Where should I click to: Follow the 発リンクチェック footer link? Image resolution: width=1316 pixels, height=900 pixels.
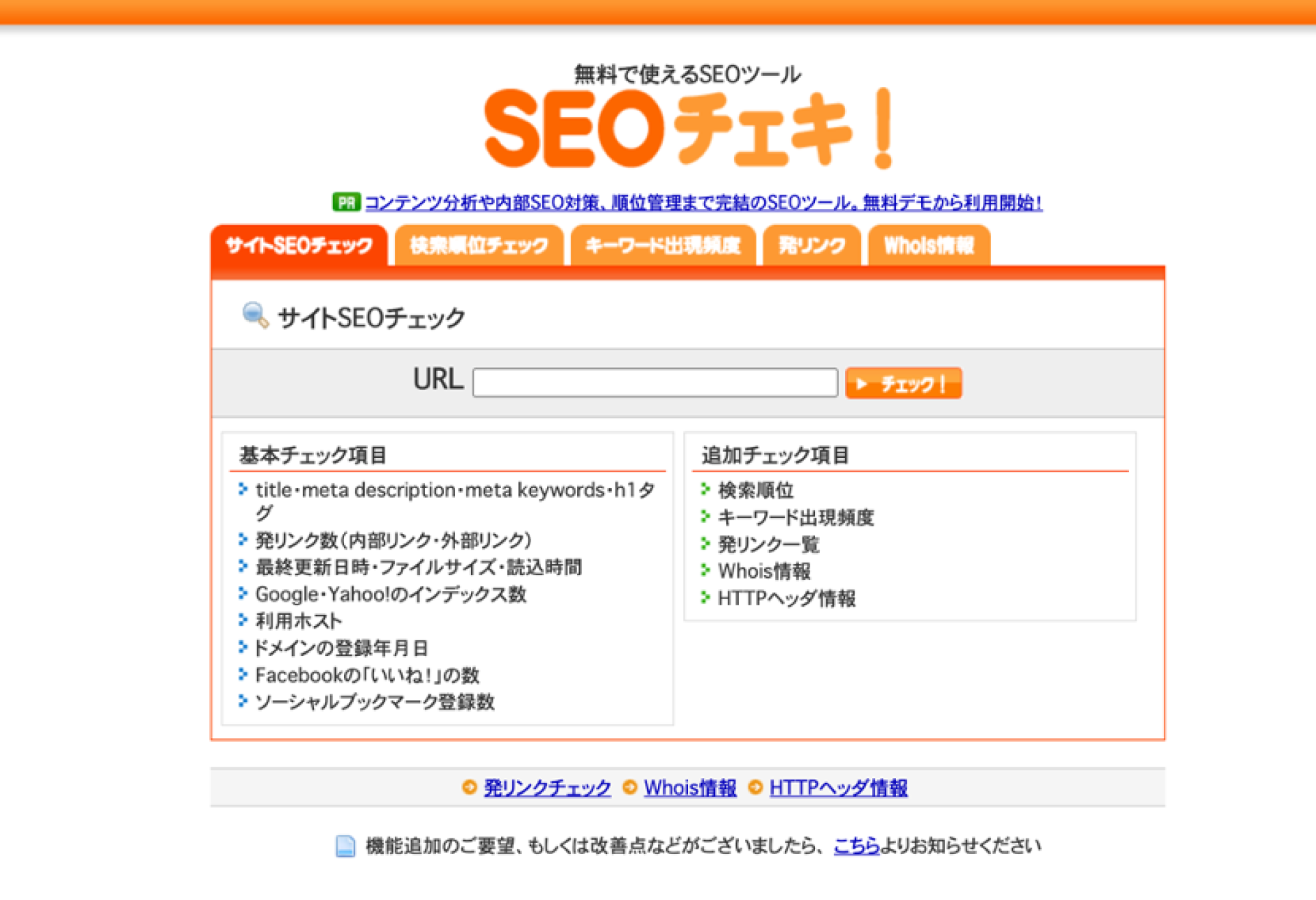click(x=548, y=788)
